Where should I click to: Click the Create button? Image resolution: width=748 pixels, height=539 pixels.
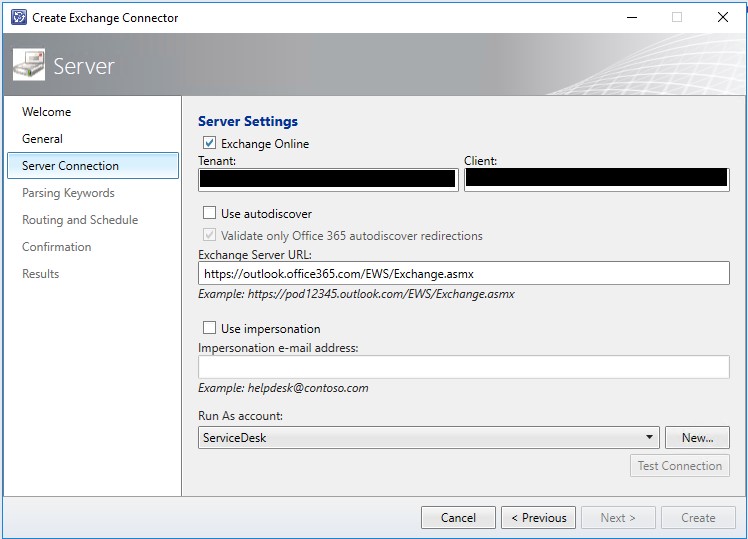[698, 518]
